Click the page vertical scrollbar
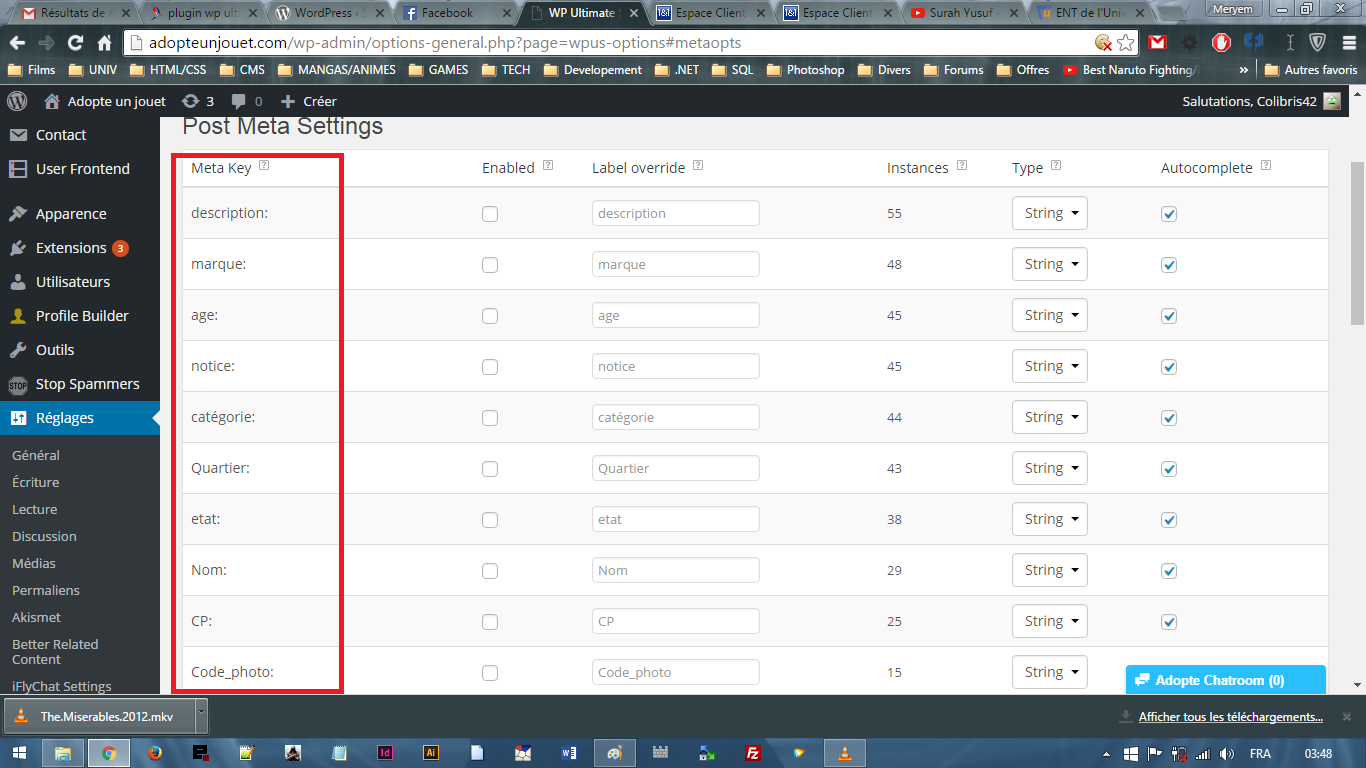1366x768 pixels. (1357, 244)
